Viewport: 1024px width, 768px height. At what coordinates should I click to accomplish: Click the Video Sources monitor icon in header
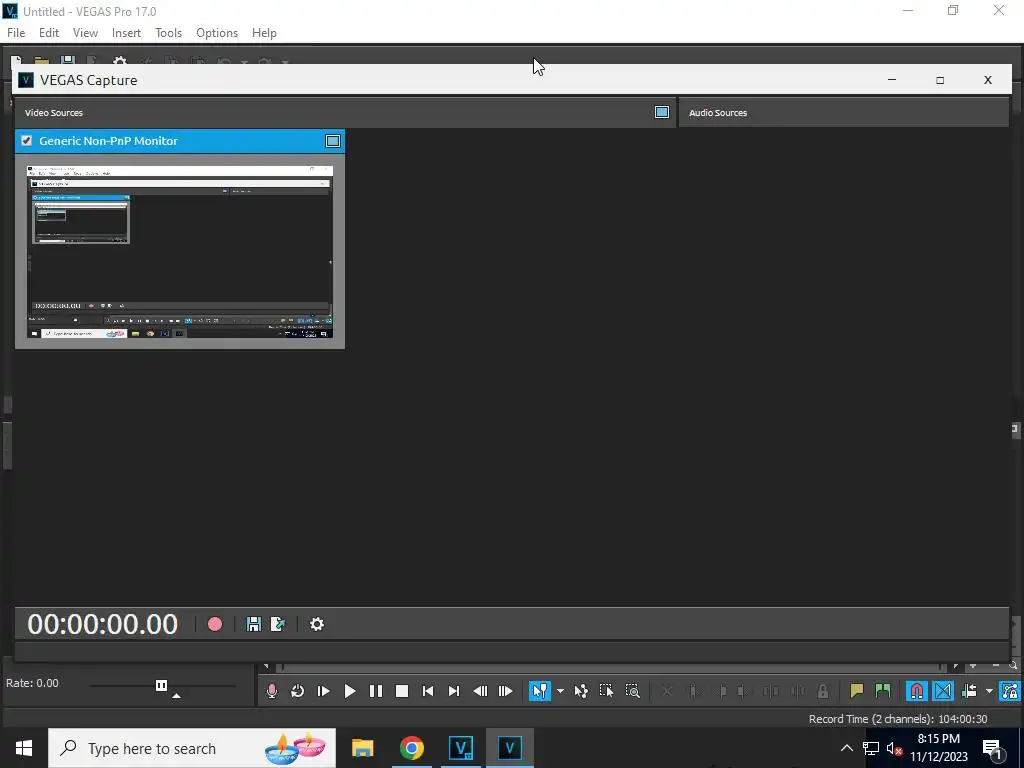[x=662, y=112]
